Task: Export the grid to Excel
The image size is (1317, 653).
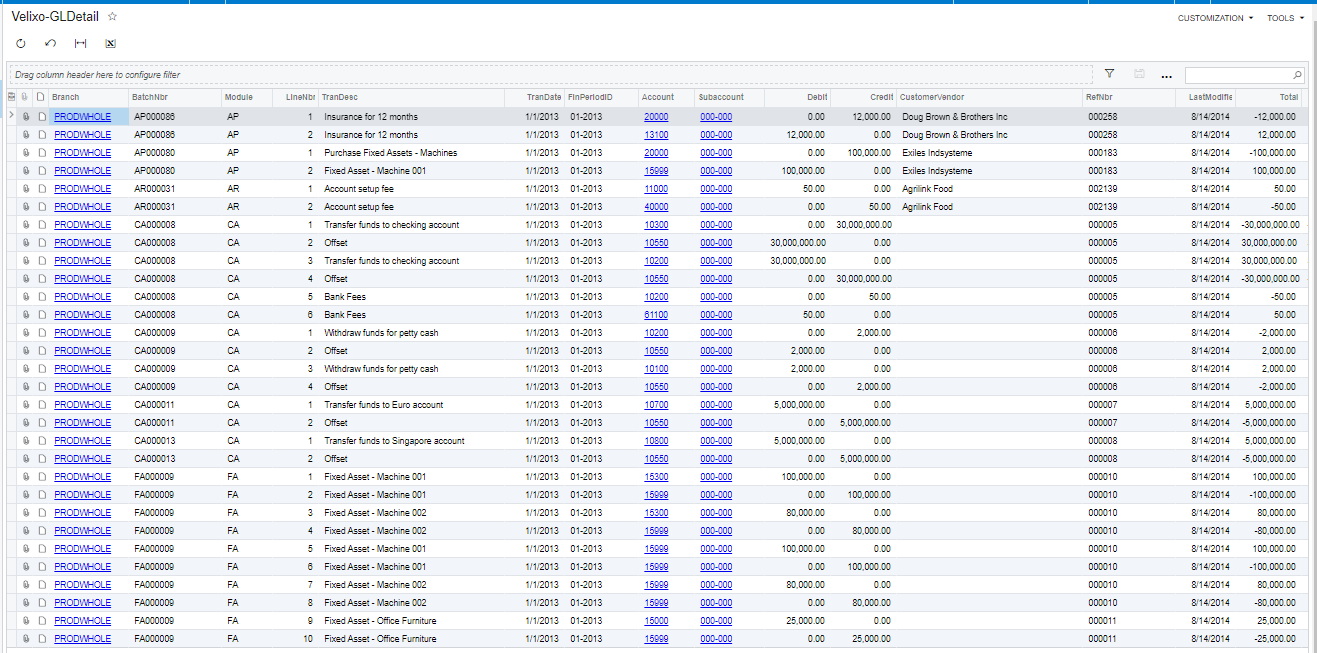Action: [110, 44]
